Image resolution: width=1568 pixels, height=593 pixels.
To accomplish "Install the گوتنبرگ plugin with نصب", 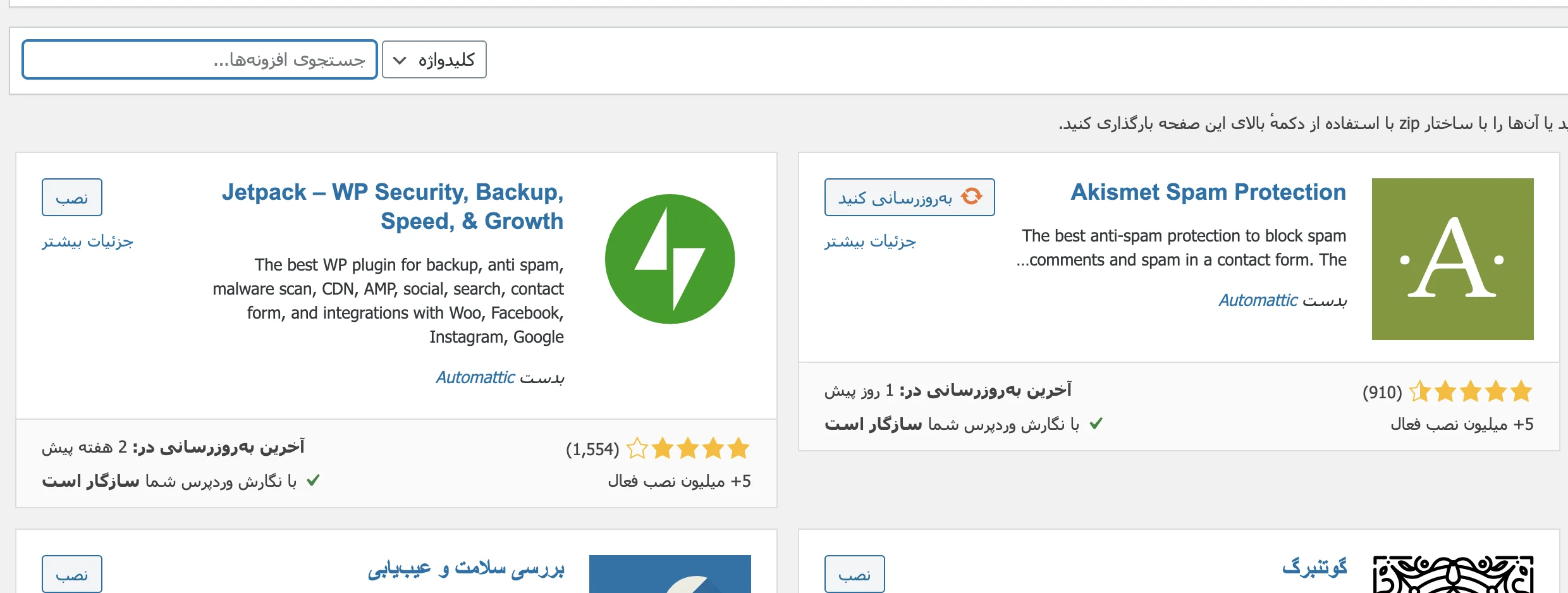I will [x=855, y=574].
